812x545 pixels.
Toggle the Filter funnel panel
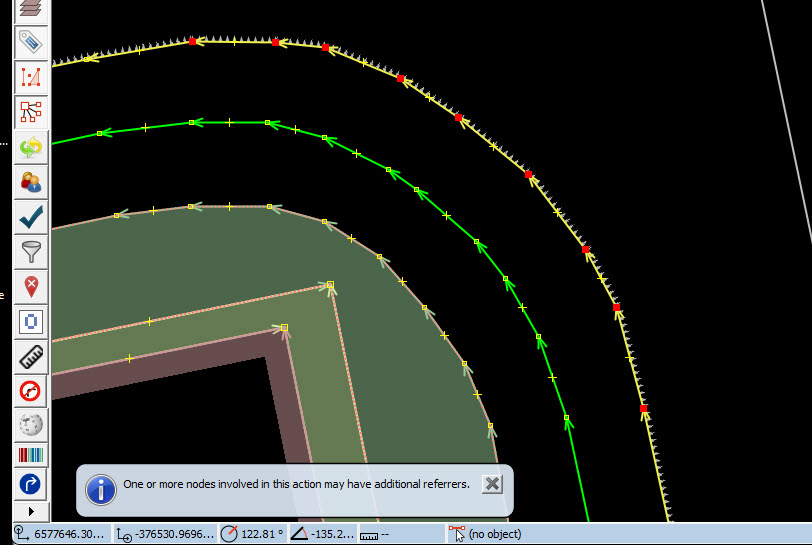(x=31, y=252)
